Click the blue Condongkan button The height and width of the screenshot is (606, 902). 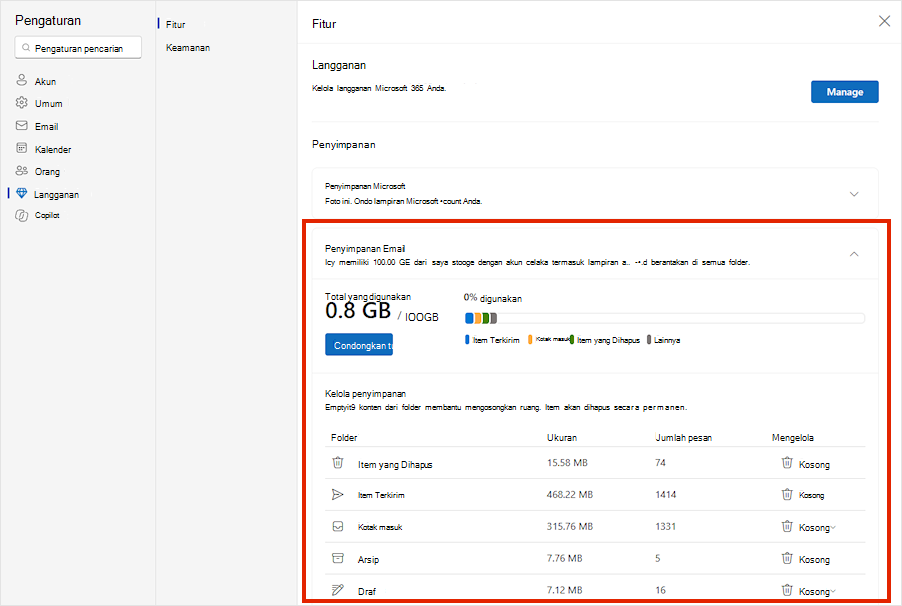pos(359,345)
